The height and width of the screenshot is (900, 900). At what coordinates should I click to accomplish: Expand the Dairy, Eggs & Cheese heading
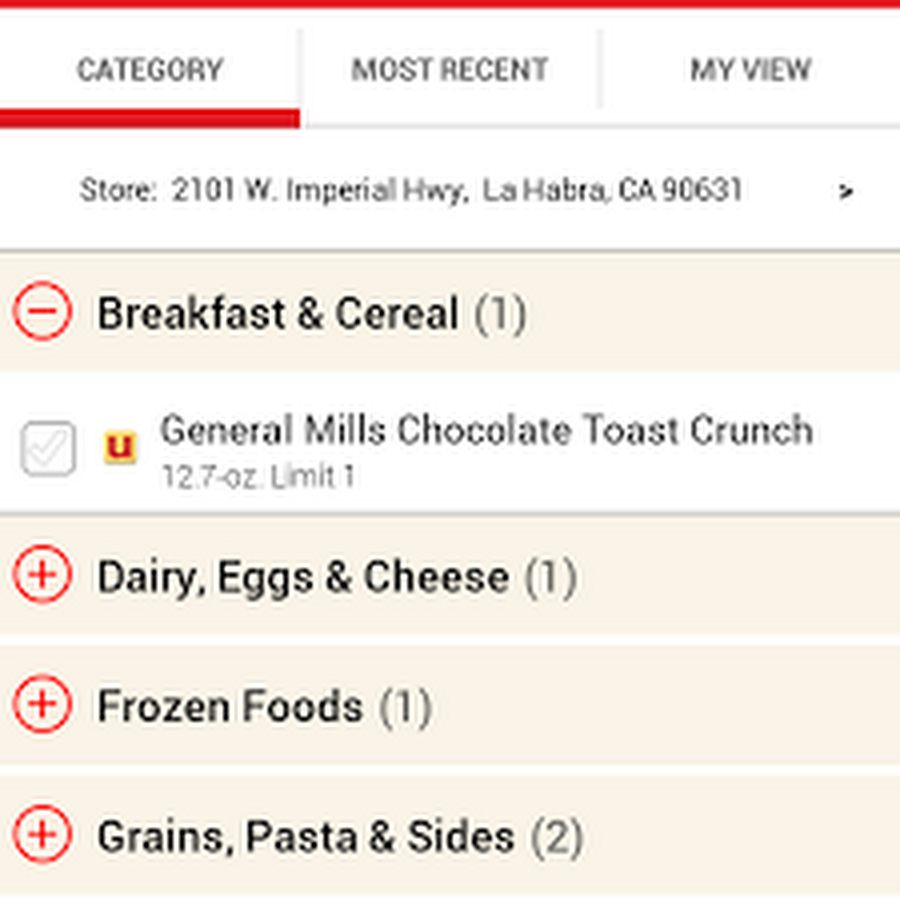[x=302, y=577]
